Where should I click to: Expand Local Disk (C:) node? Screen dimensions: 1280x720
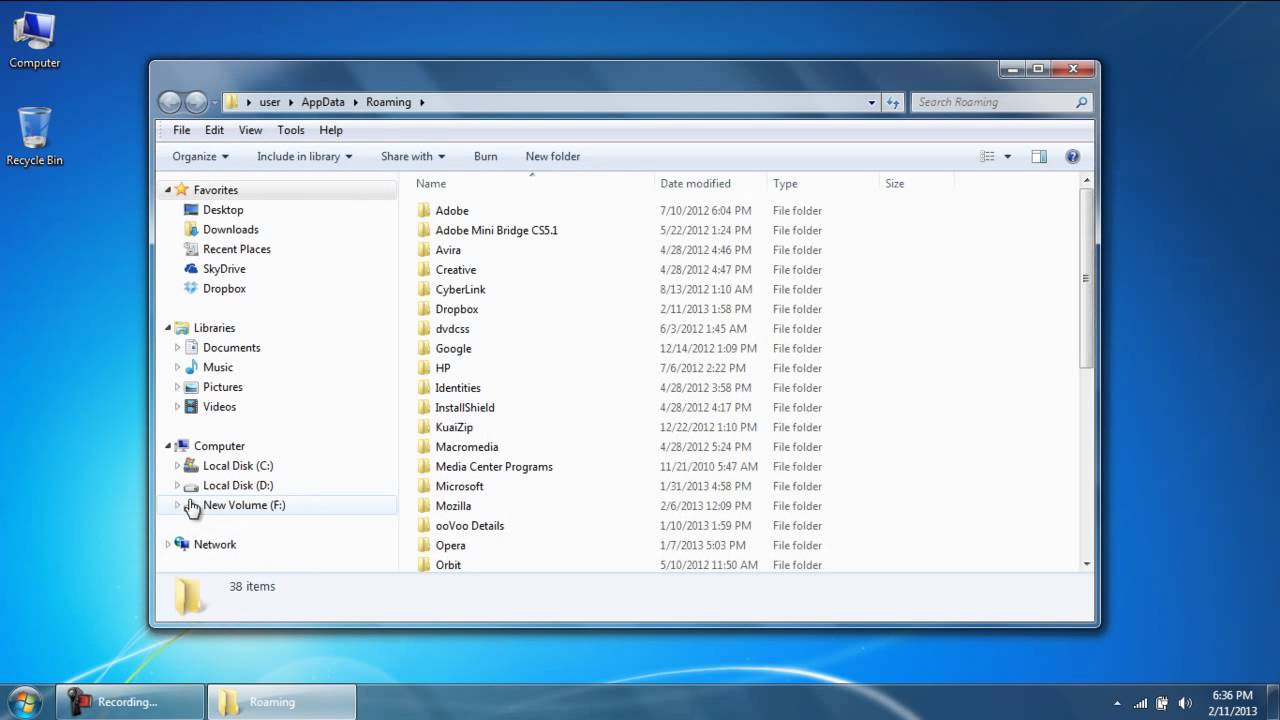178,466
